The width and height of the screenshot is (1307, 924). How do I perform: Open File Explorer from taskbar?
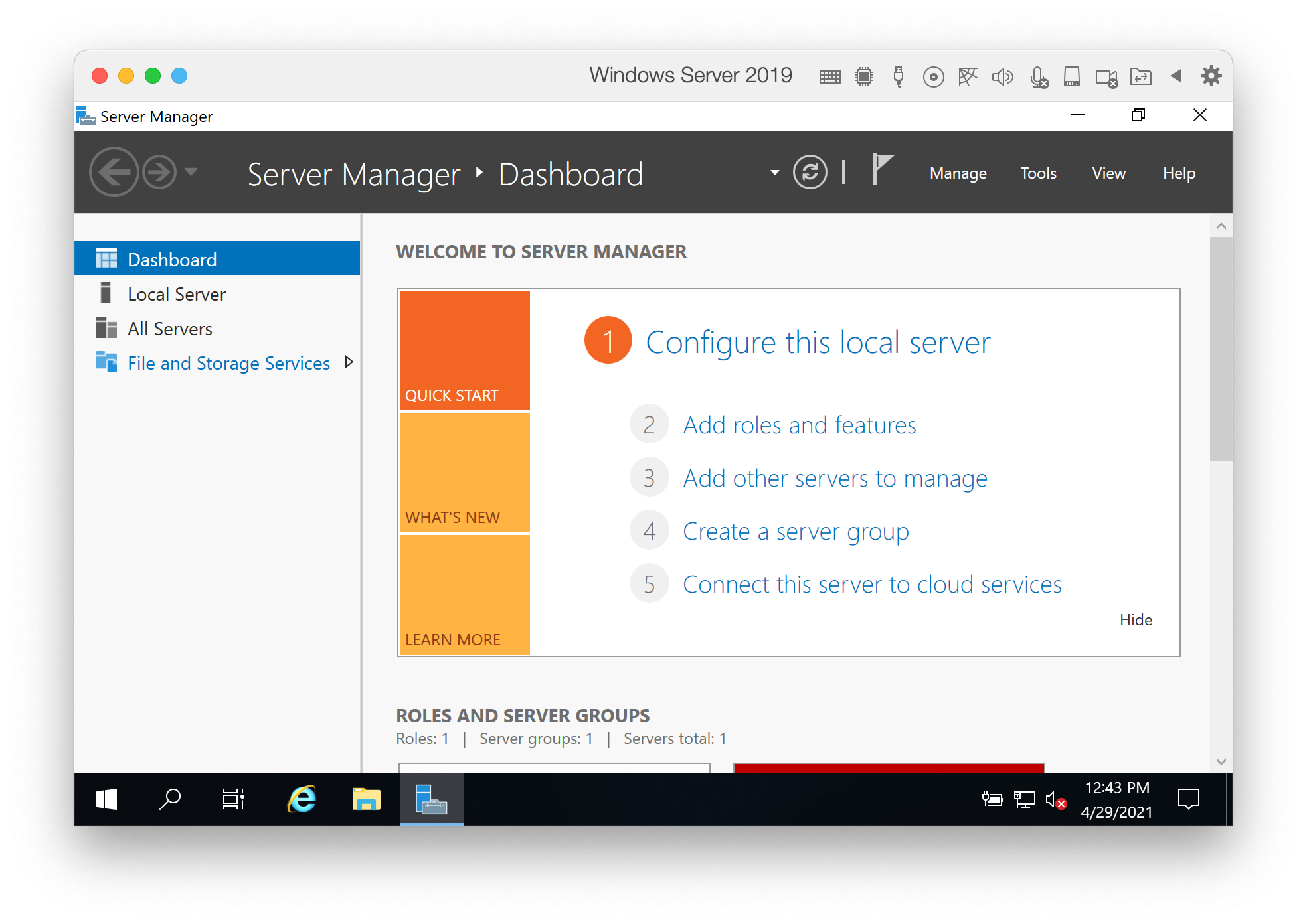[366, 799]
